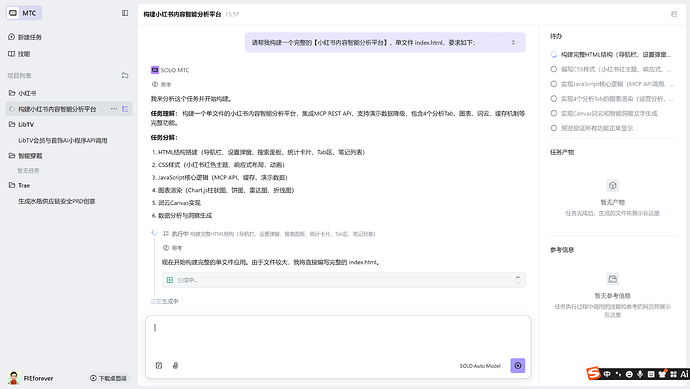Screen dimensions: 690x389
Task: Toggle the 实现Canvas词云 todo circle
Action: point(554,113)
